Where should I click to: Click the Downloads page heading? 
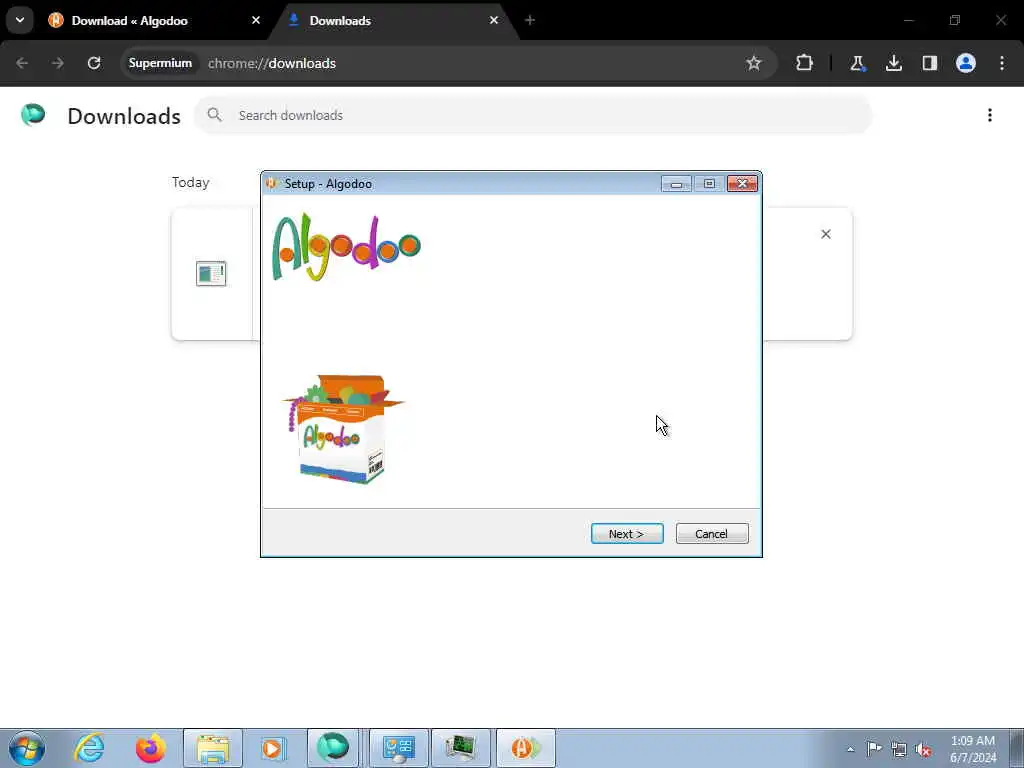click(x=124, y=116)
